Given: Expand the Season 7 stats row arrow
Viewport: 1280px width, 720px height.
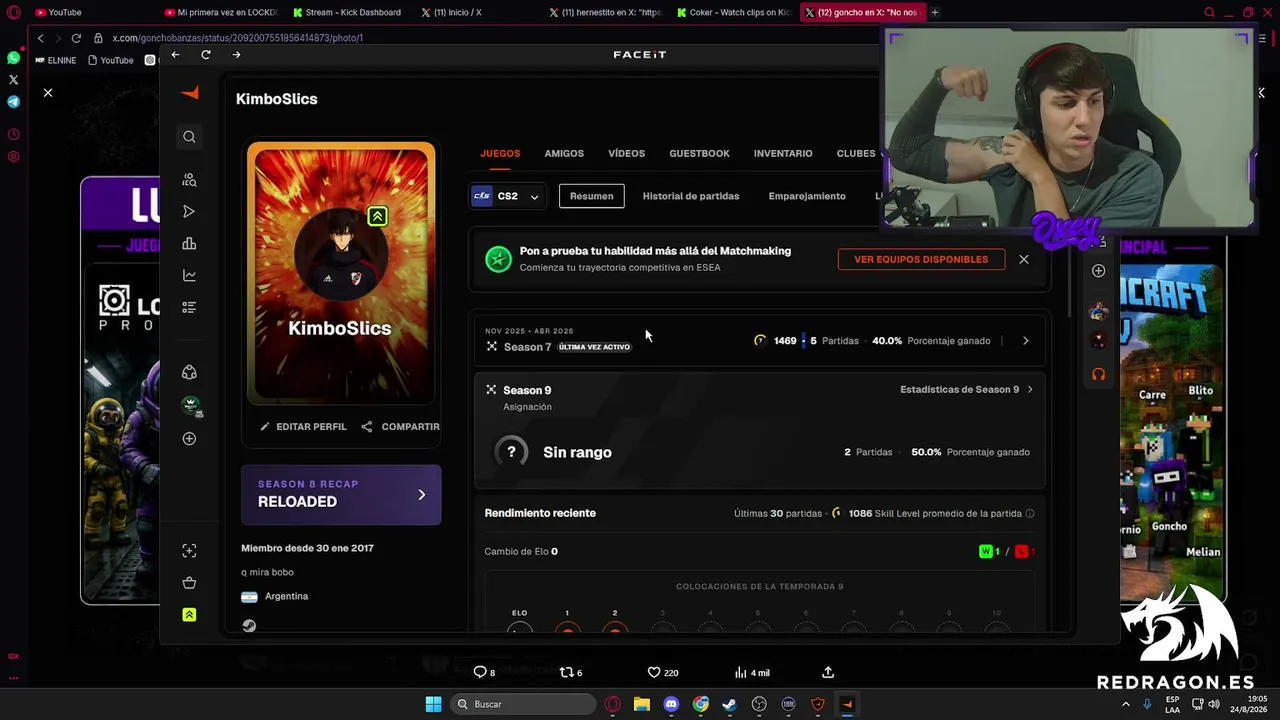Looking at the screenshot, I should pyautogui.click(x=1025, y=341).
